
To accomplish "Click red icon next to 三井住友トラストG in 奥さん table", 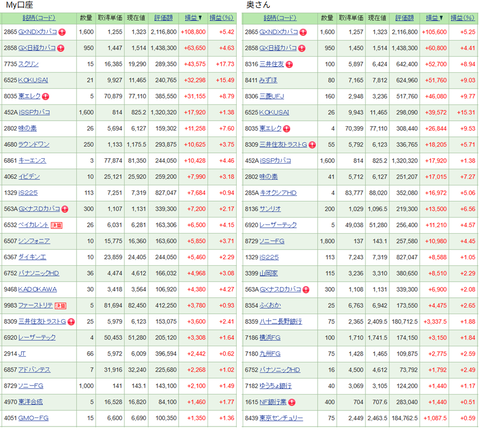I will (312, 145).
